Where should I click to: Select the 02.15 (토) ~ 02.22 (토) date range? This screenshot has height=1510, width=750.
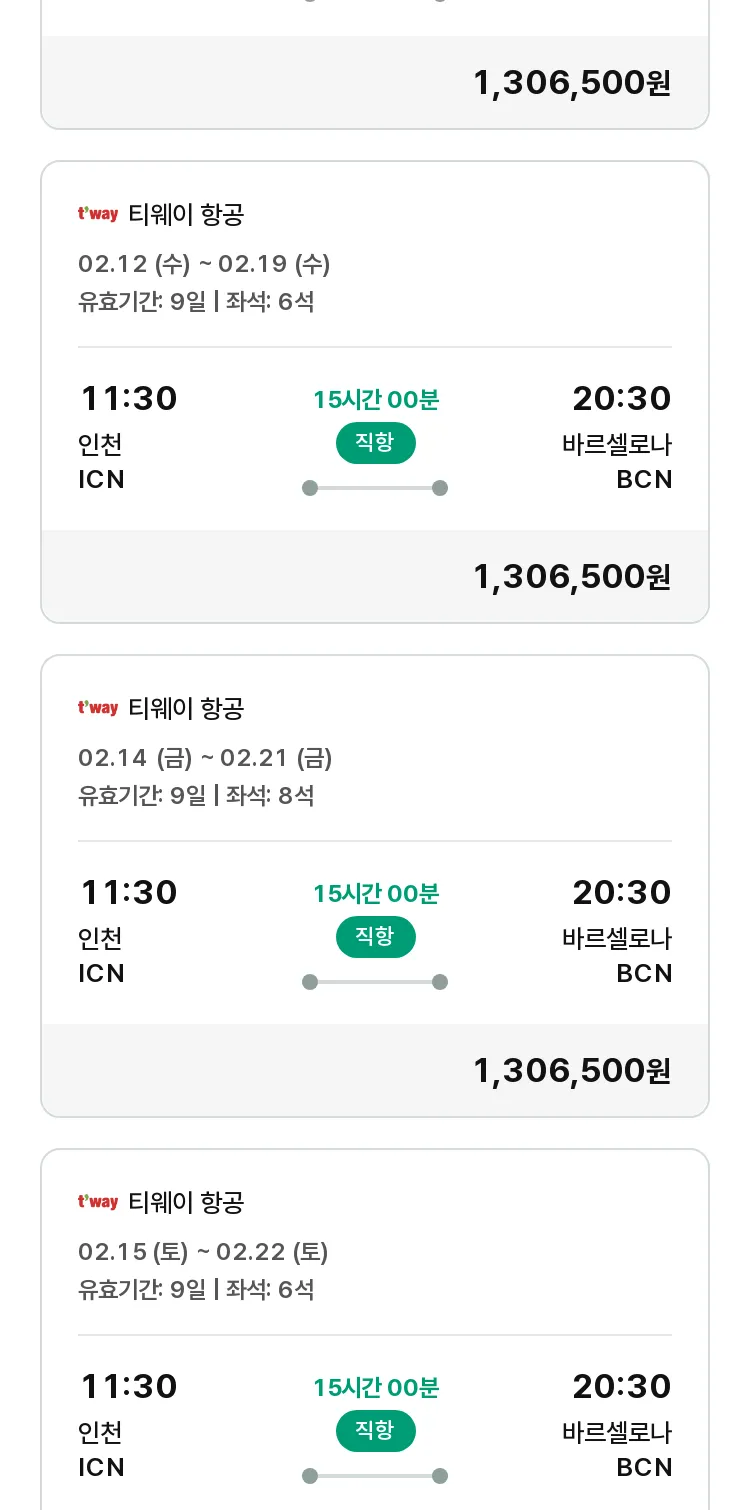point(203,1252)
